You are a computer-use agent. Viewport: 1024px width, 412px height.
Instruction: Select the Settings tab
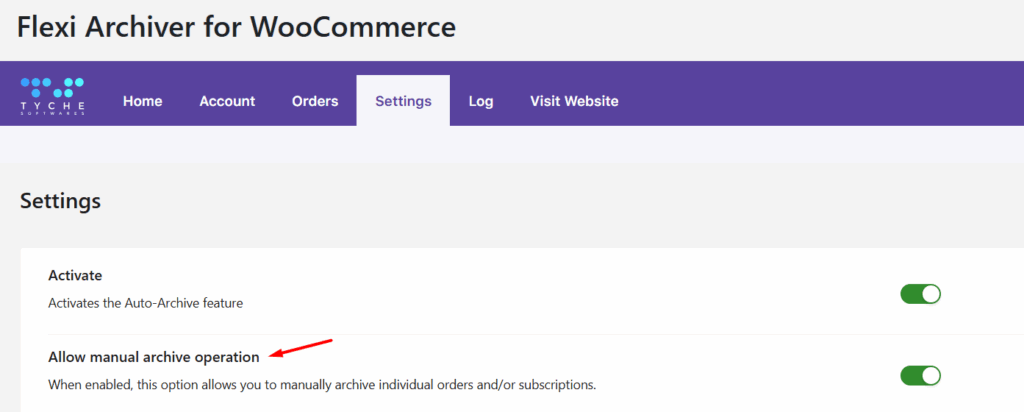coord(403,101)
